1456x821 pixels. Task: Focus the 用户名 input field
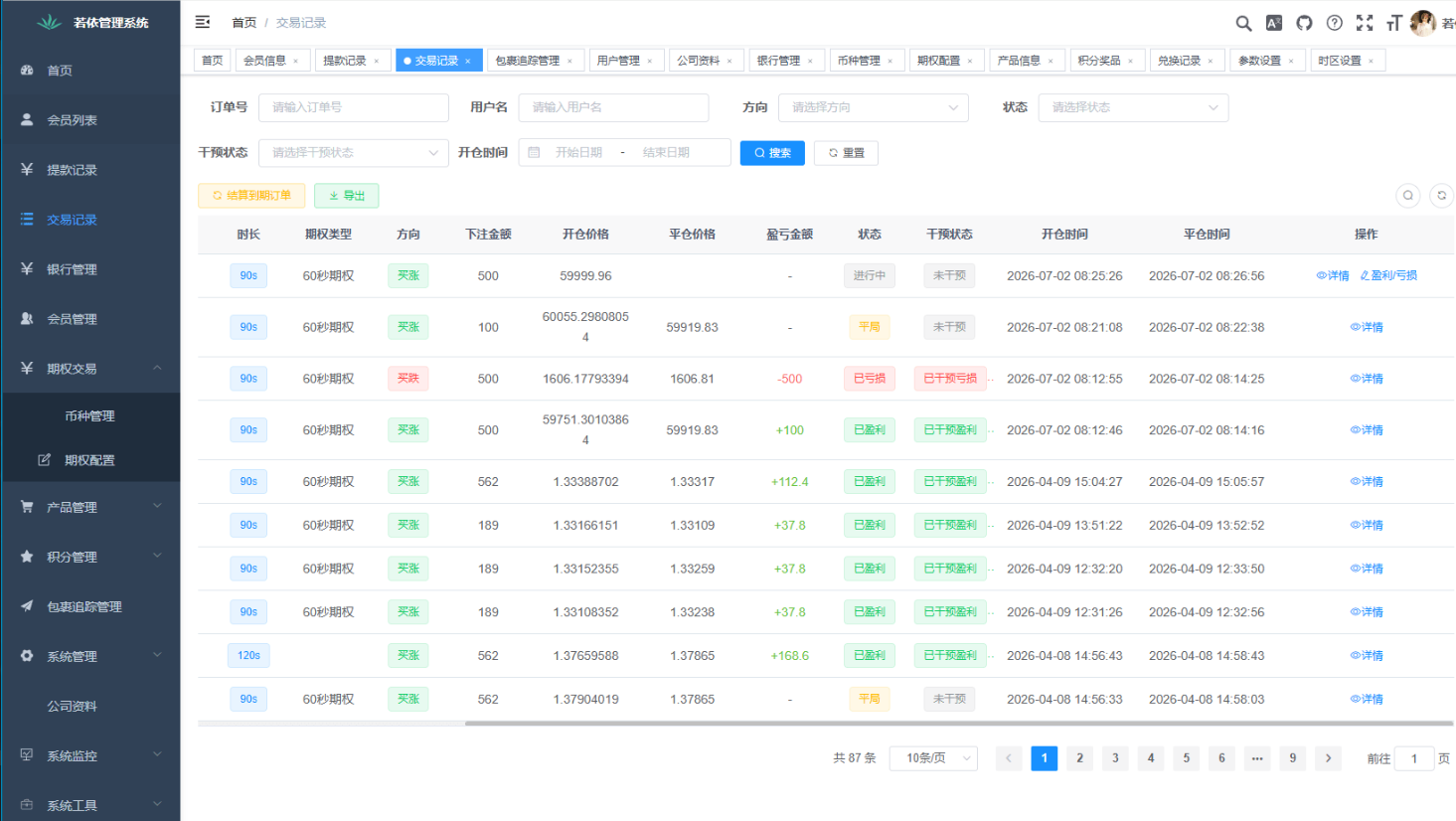tap(613, 107)
